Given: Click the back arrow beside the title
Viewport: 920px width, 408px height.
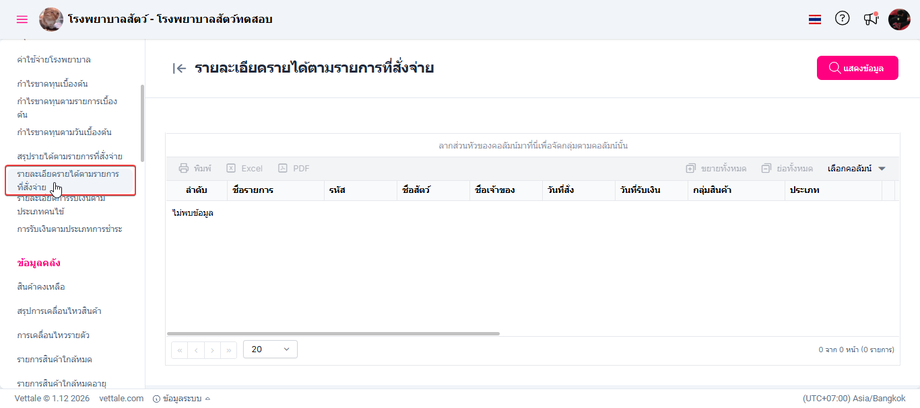Looking at the screenshot, I should tap(180, 68).
